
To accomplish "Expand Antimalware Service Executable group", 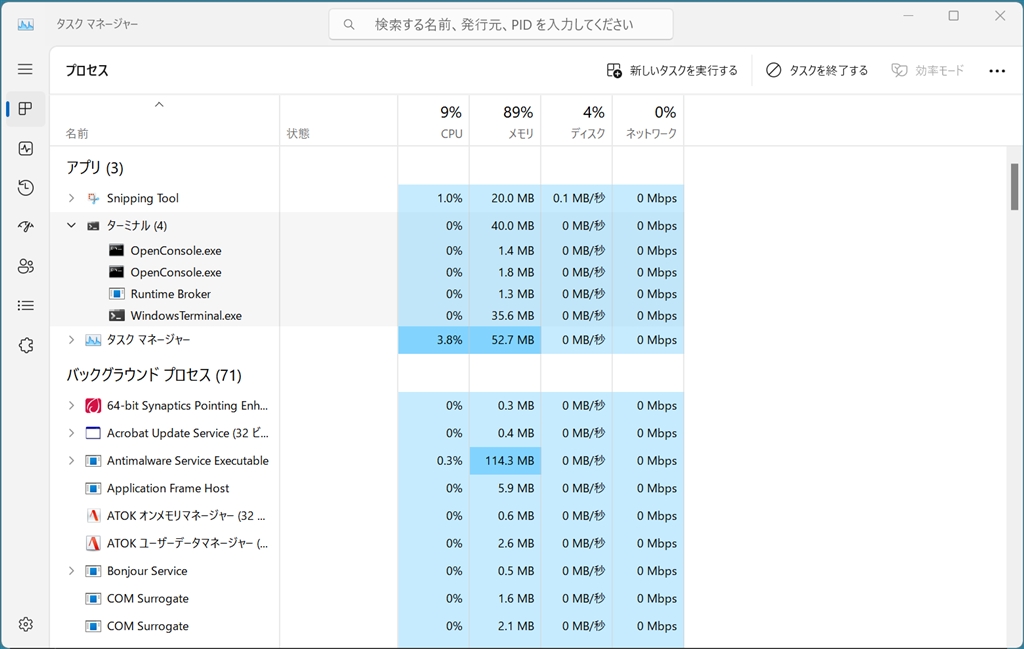I will click(x=71, y=460).
